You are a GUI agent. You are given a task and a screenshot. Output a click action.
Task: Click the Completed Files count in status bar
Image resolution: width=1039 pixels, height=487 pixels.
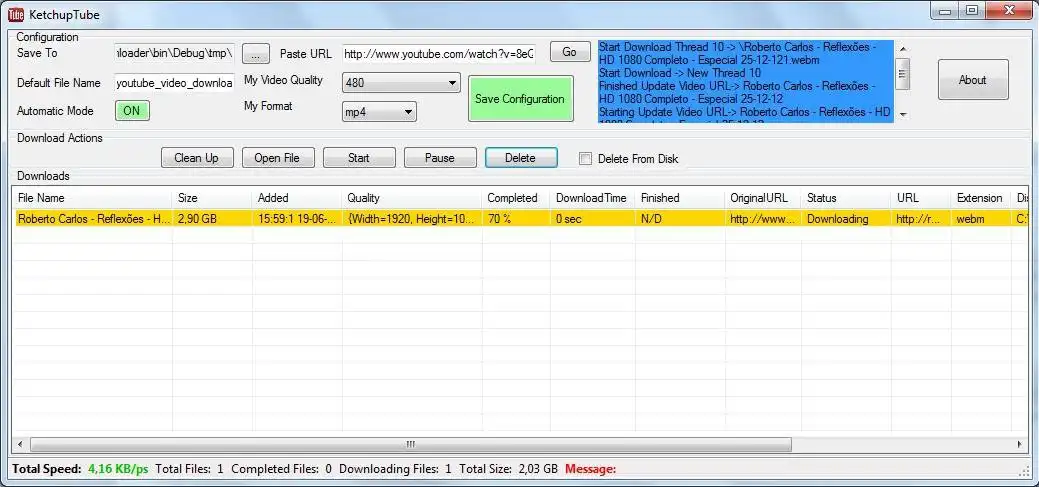(282, 468)
